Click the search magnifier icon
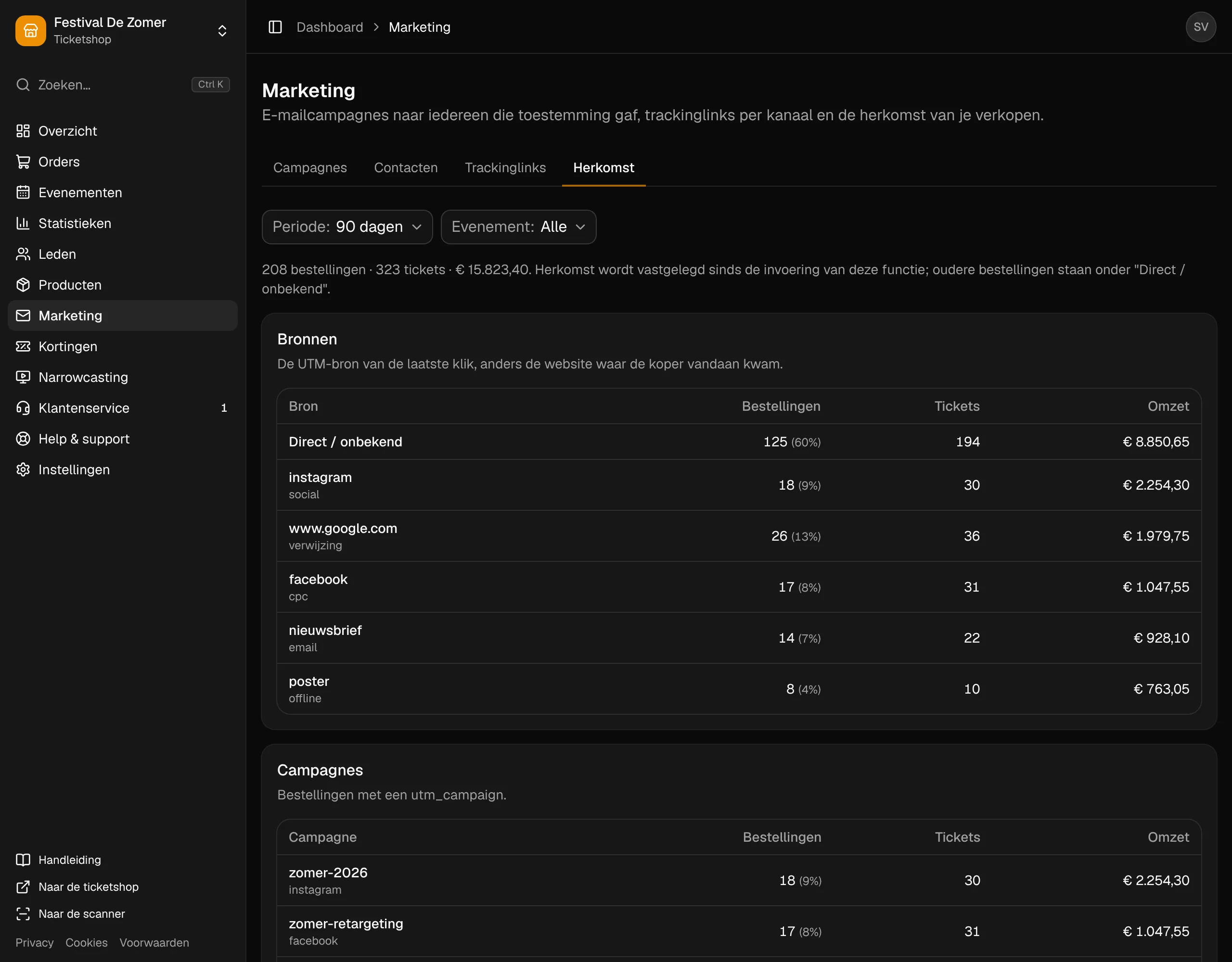Screen dimensions: 1232x962 click(x=23, y=85)
